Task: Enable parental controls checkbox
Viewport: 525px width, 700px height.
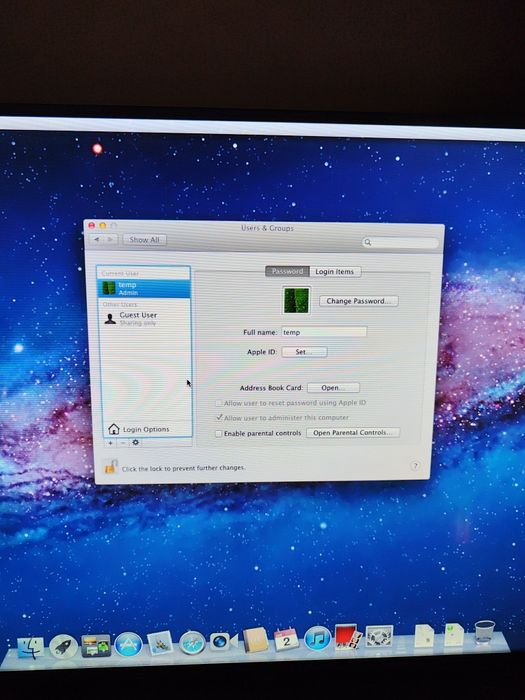Action: [x=218, y=433]
